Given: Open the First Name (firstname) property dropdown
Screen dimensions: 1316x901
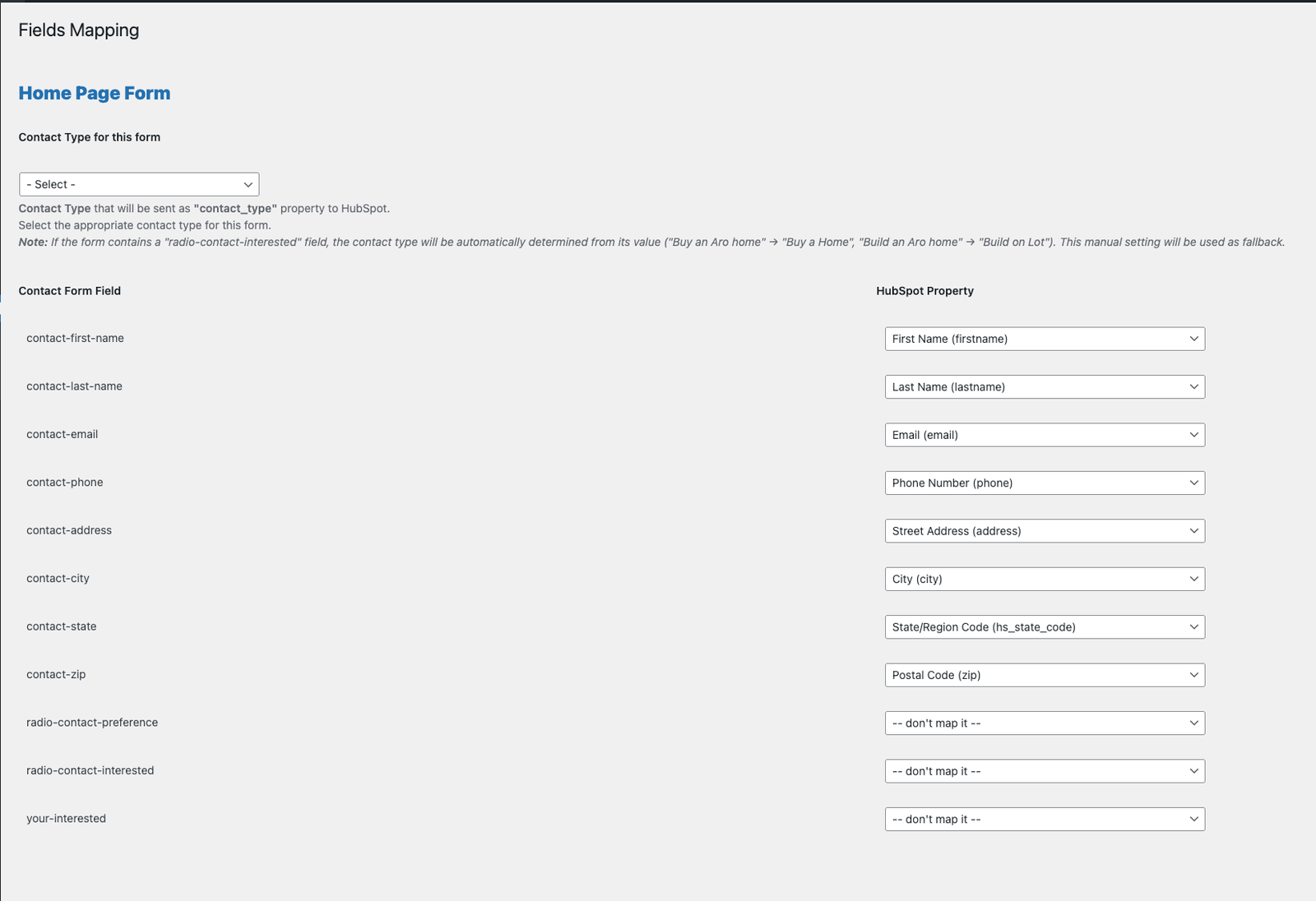Looking at the screenshot, I should [x=1045, y=339].
